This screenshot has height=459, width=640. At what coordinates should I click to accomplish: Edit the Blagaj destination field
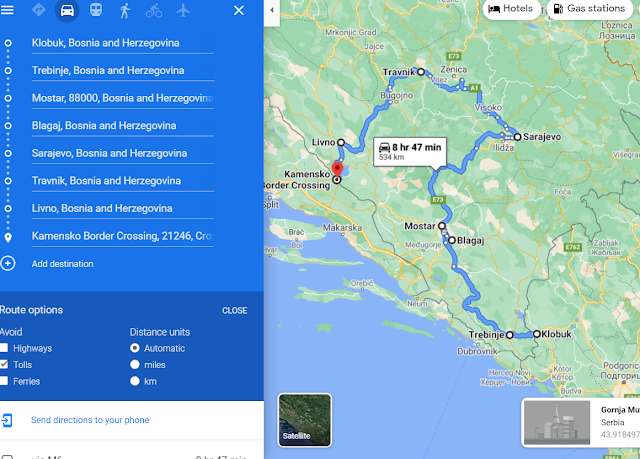coord(122,125)
